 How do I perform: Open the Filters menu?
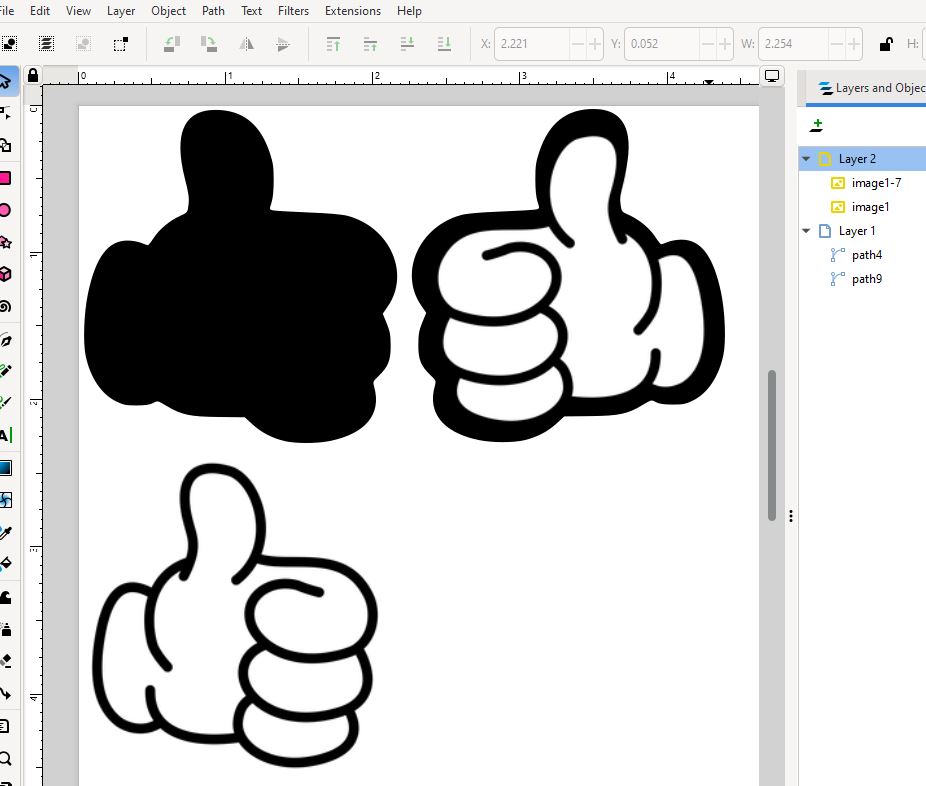293,11
